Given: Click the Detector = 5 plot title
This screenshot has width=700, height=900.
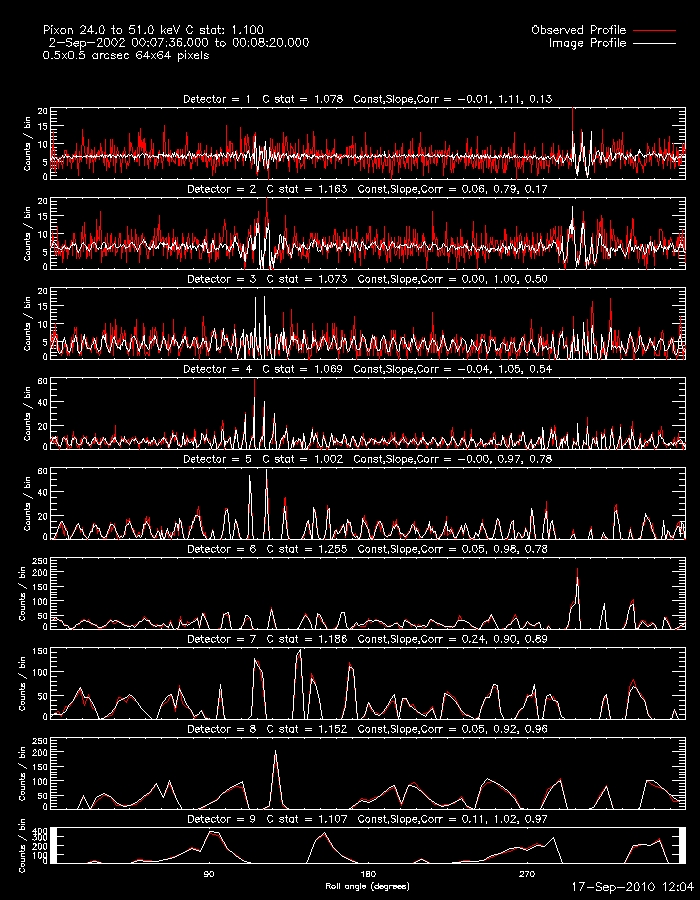Looking at the screenshot, I should pyautogui.click(x=367, y=459).
